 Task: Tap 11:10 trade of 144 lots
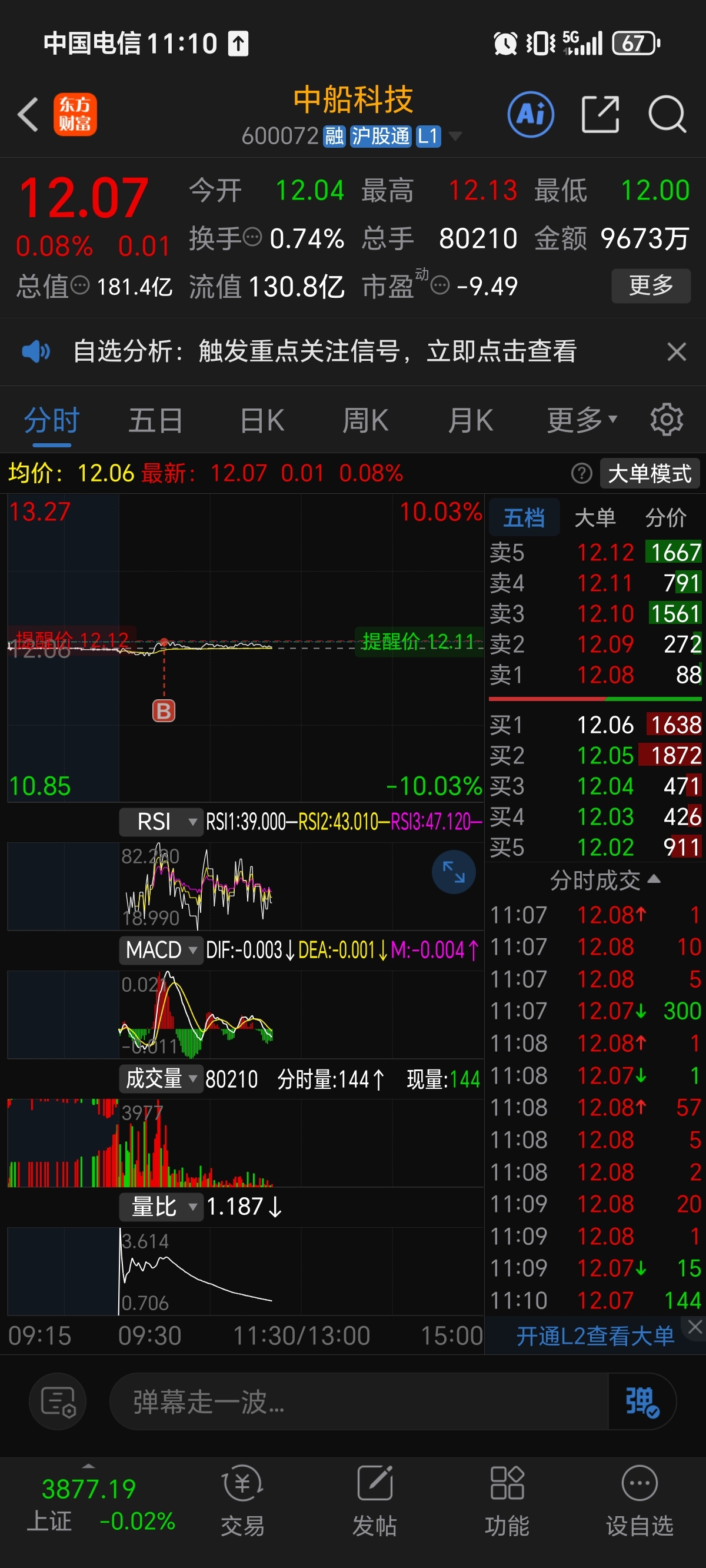[595, 1300]
